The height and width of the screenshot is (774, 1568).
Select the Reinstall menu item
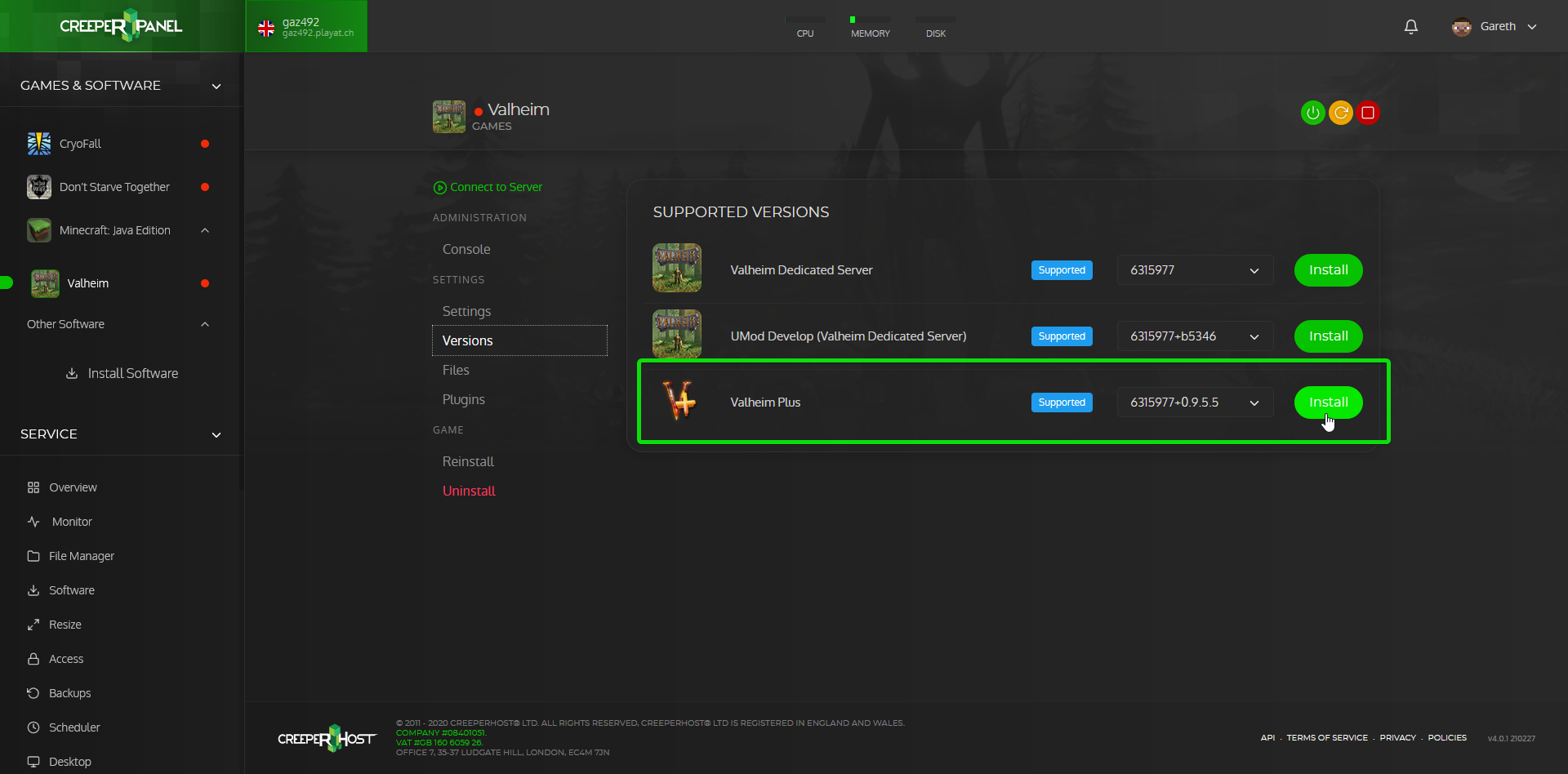468,461
